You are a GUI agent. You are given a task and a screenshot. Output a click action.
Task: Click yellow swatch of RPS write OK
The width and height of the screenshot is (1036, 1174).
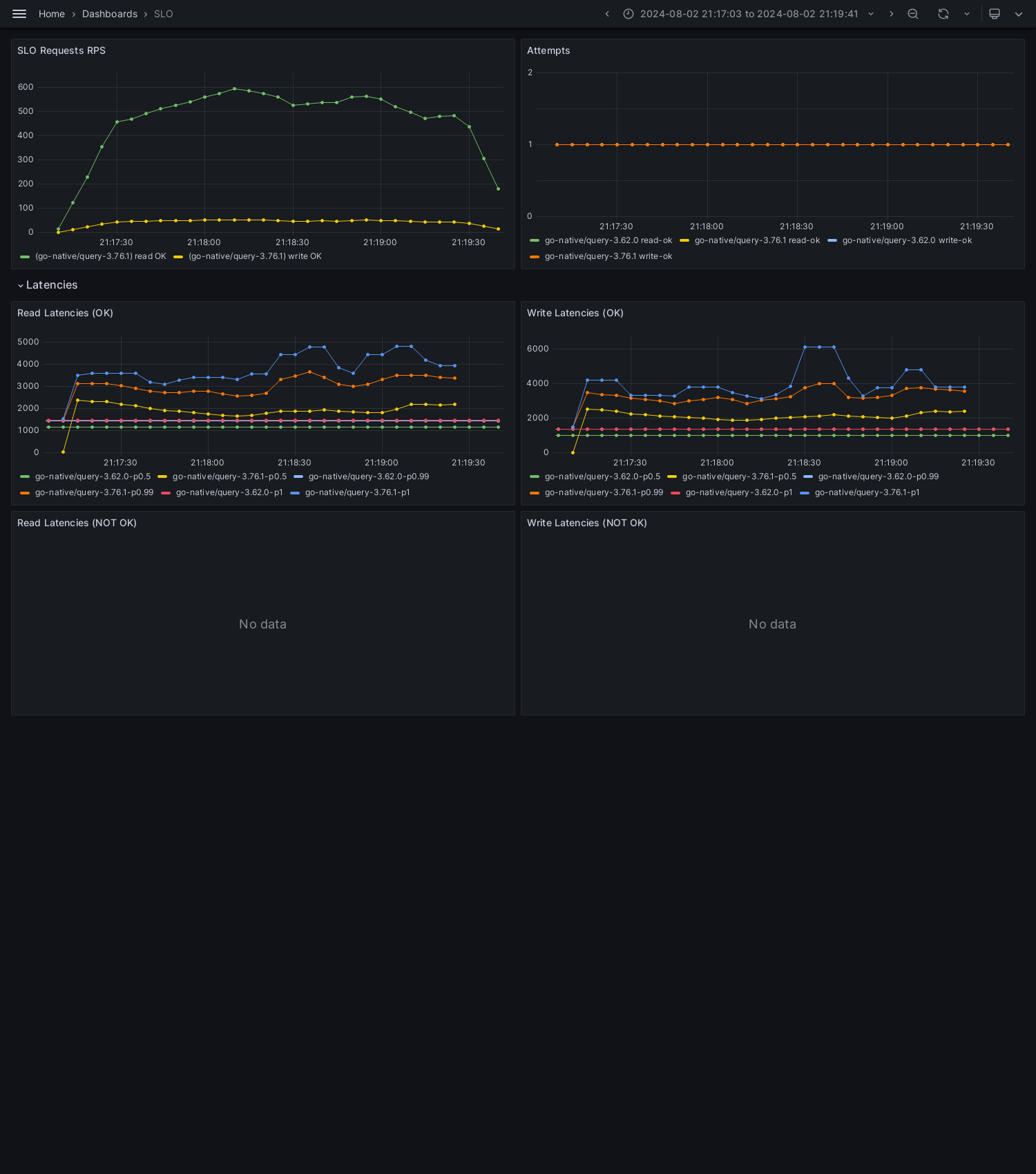pyautogui.click(x=178, y=256)
